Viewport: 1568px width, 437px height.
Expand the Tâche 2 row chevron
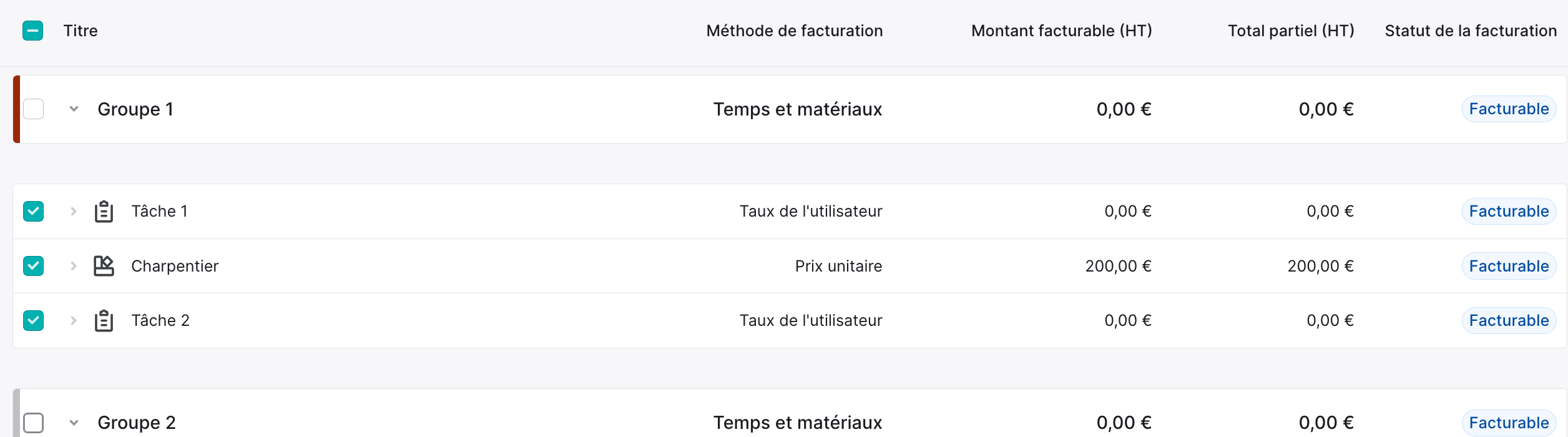74,321
